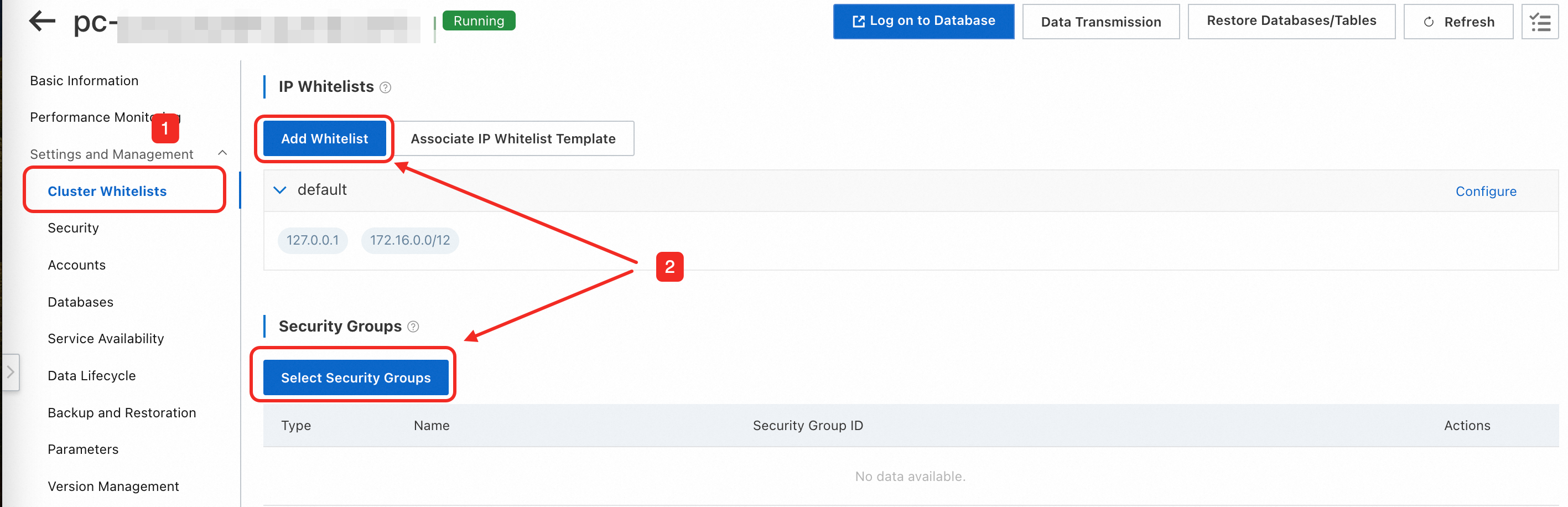
Task: Expand the left edge sidebar arrow handle
Action: (11, 372)
